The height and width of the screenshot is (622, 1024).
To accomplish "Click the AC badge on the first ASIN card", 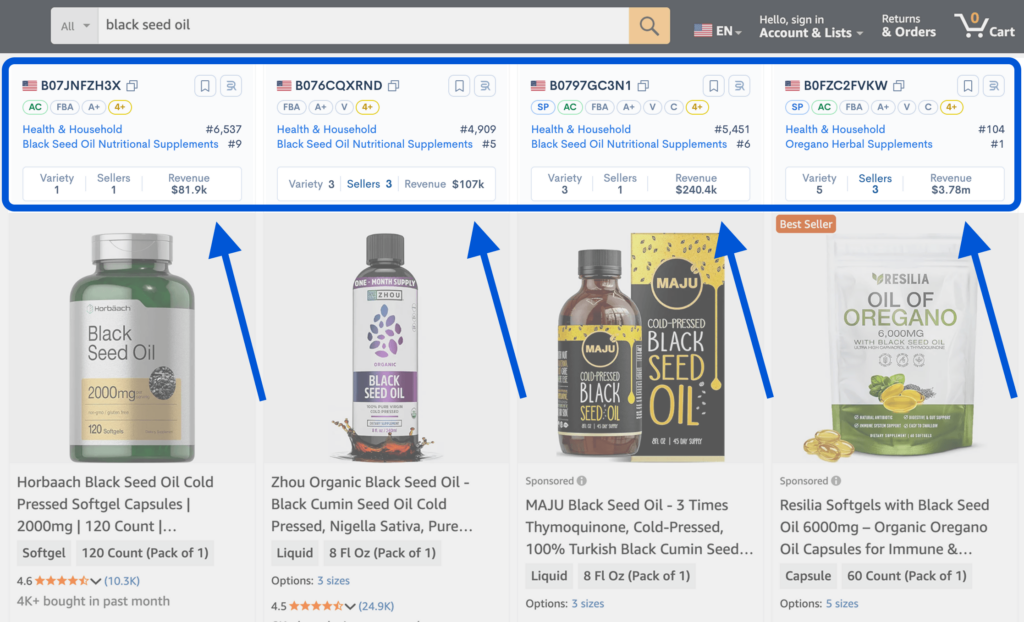I will click(x=34, y=106).
